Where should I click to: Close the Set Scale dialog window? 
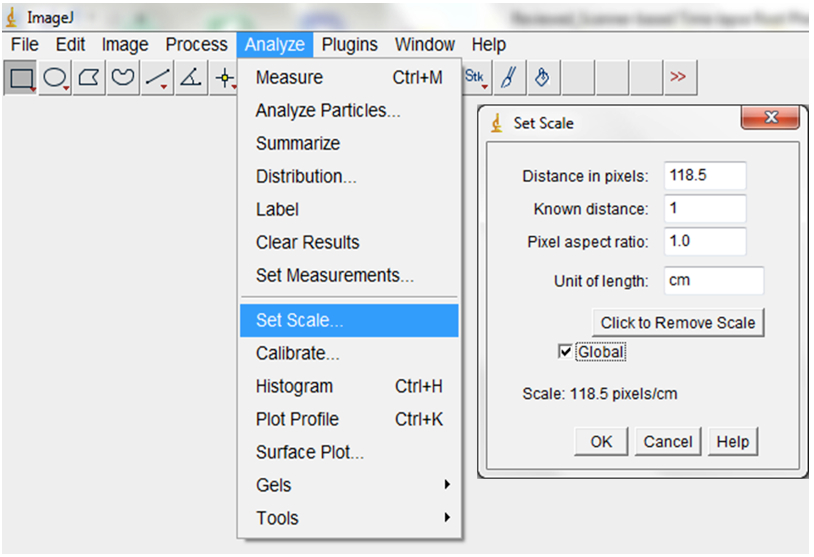pyautogui.click(x=770, y=117)
